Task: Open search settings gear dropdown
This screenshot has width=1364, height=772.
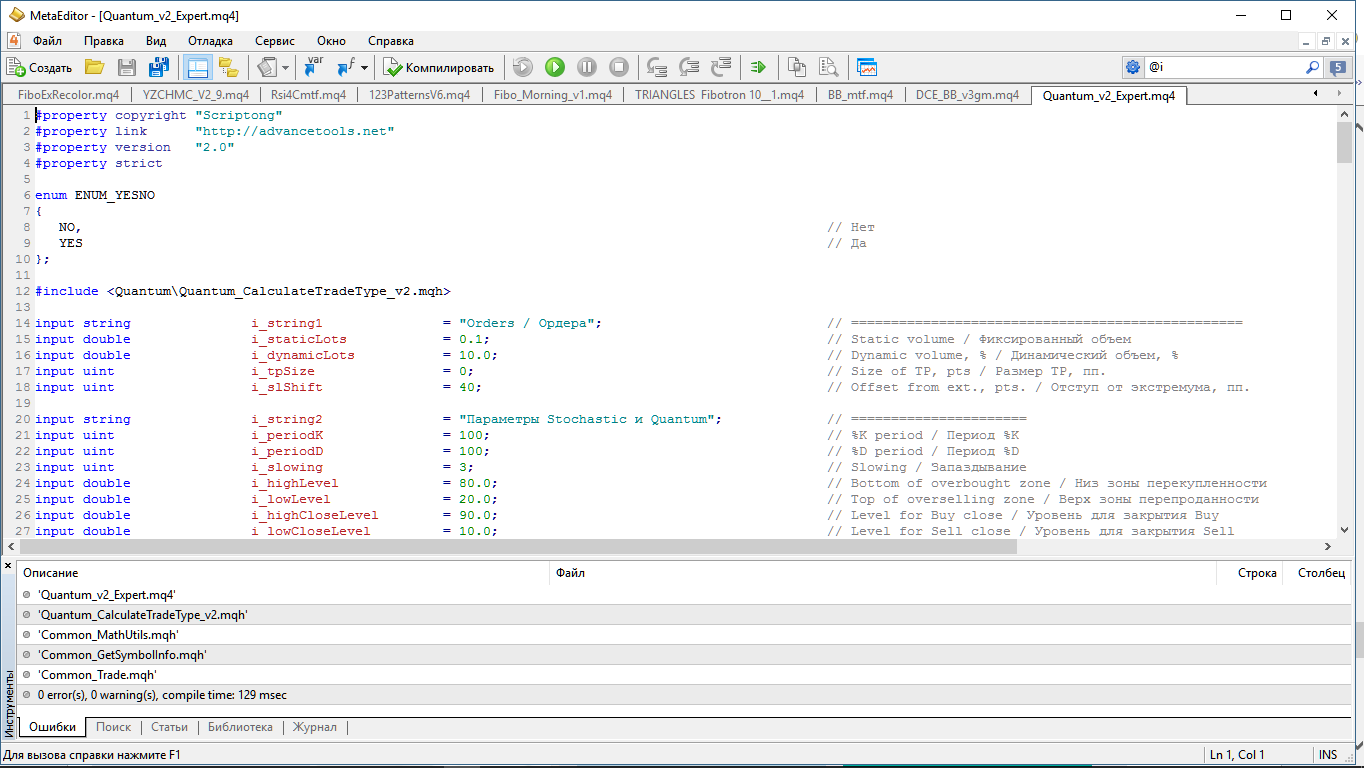Action: 1132,67
